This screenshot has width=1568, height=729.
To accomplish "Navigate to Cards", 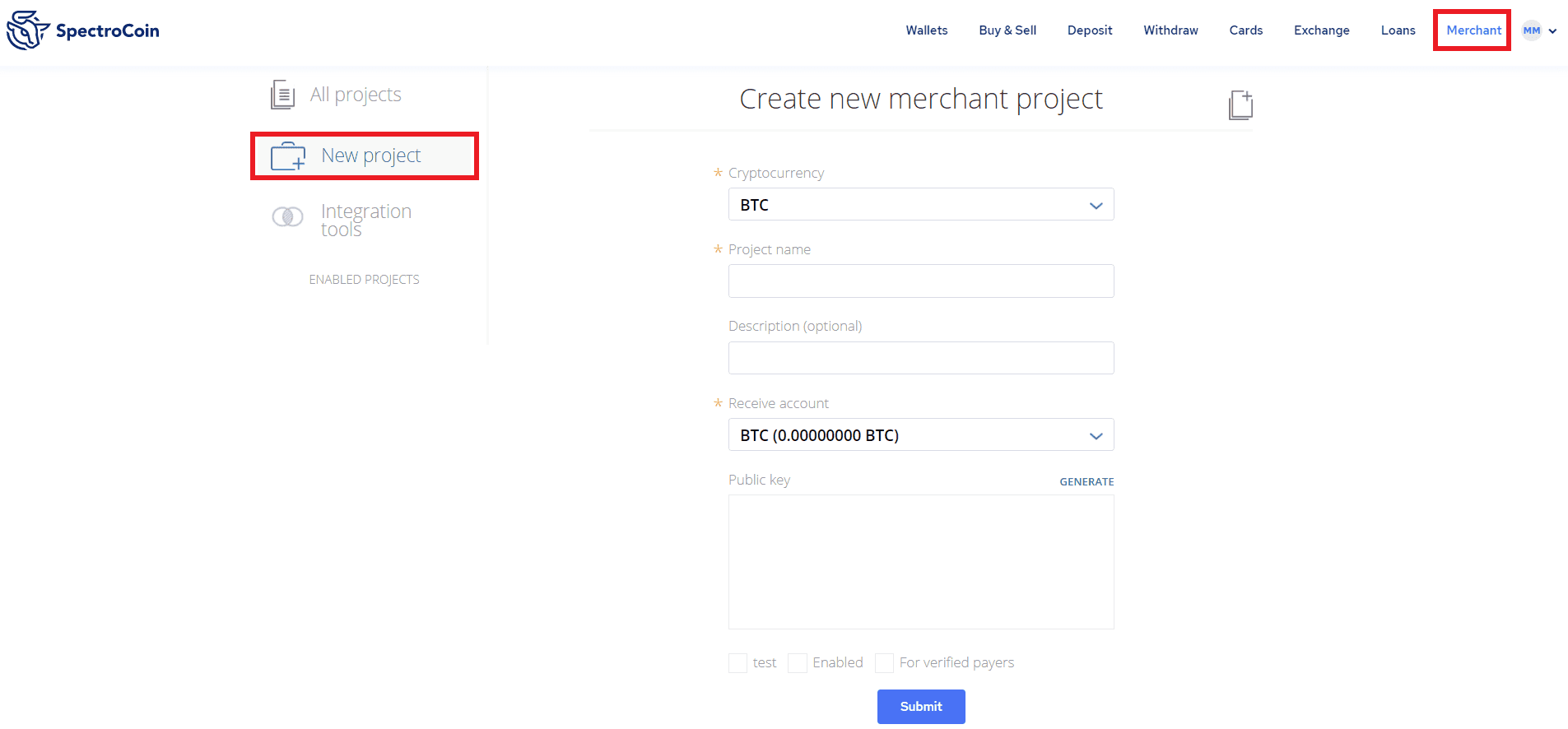I will (x=1245, y=30).
